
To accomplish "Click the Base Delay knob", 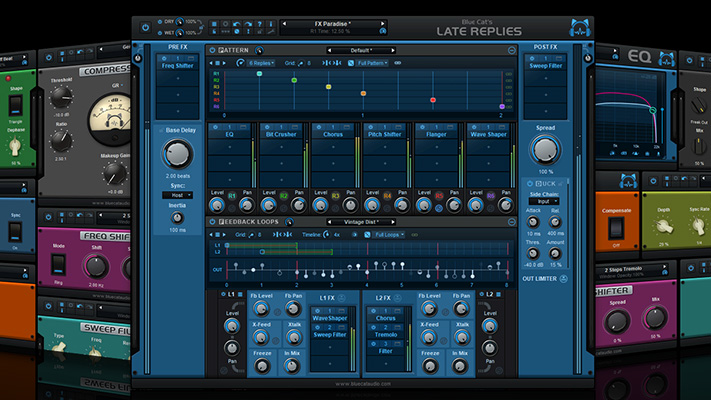I will 177,153.
